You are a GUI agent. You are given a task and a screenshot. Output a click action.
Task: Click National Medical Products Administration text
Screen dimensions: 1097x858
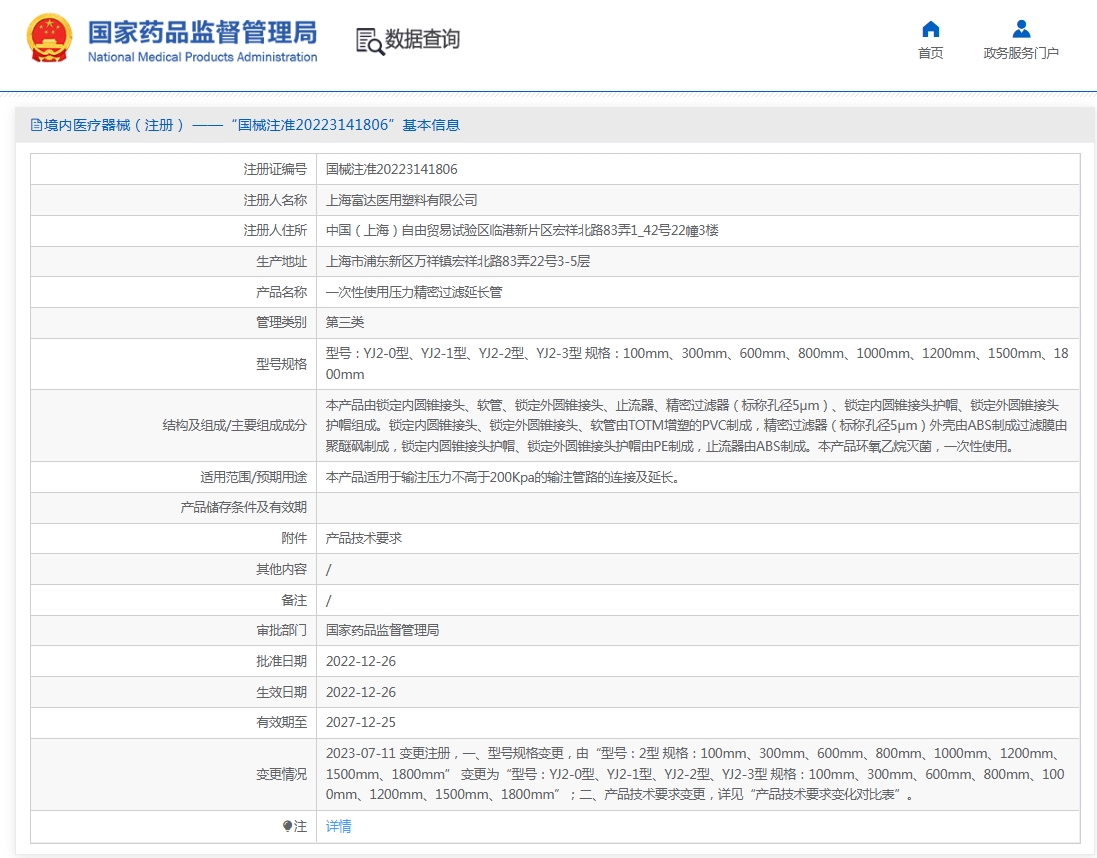pyautogui.click(x=202, y=57)
